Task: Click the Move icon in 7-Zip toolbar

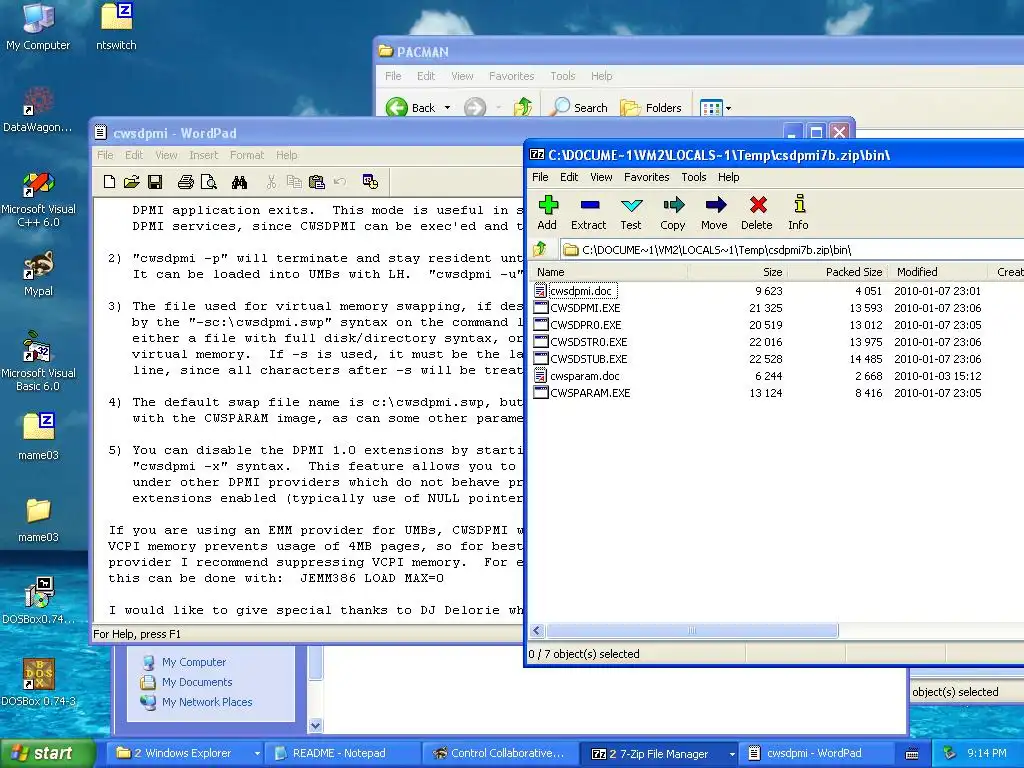Action: coord(714,213)
